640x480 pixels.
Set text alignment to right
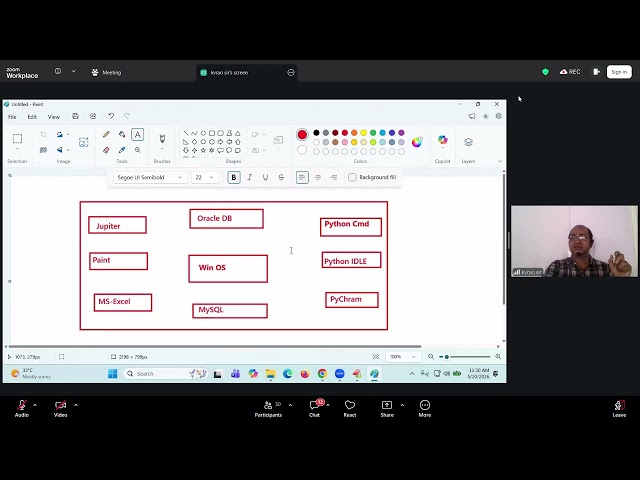pyautogui.click(x=334, y=177)
